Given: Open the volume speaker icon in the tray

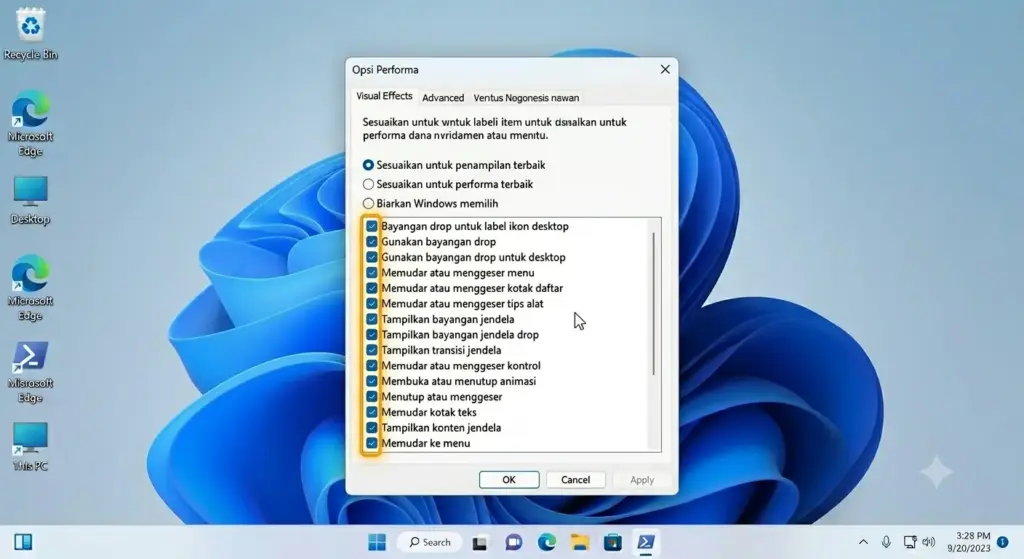Looking at the screenshot, I should pos(929,542).
